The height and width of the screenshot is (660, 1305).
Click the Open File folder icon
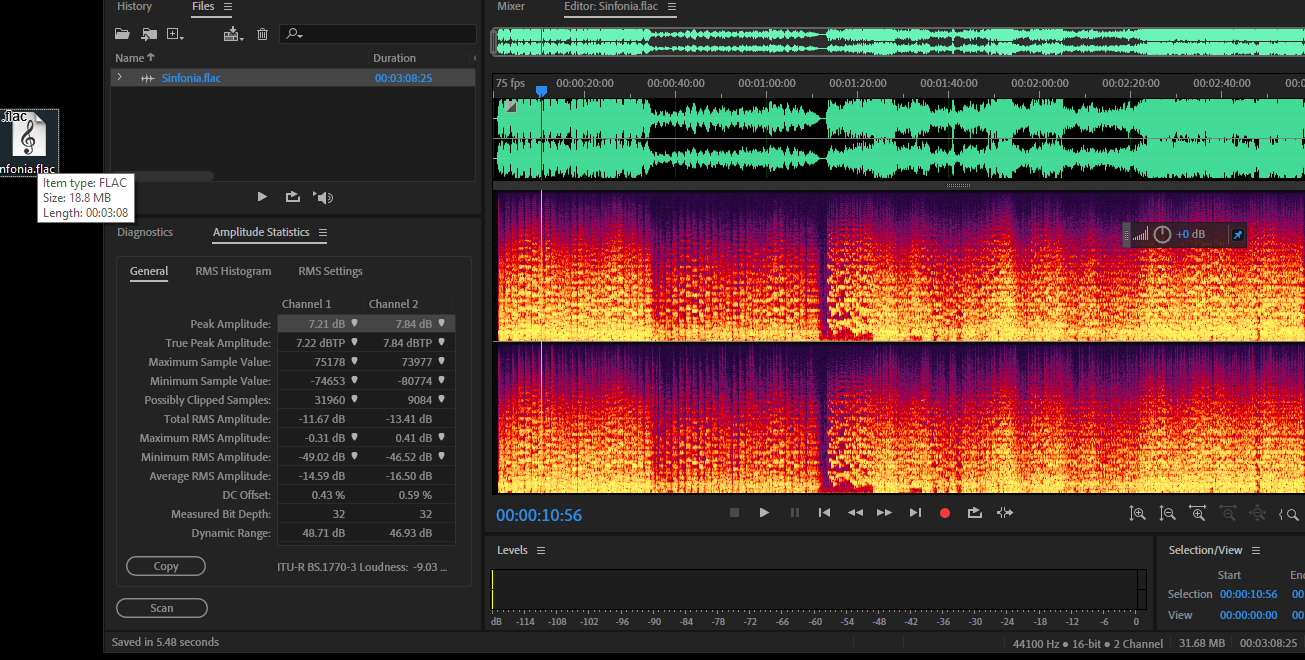122,34
